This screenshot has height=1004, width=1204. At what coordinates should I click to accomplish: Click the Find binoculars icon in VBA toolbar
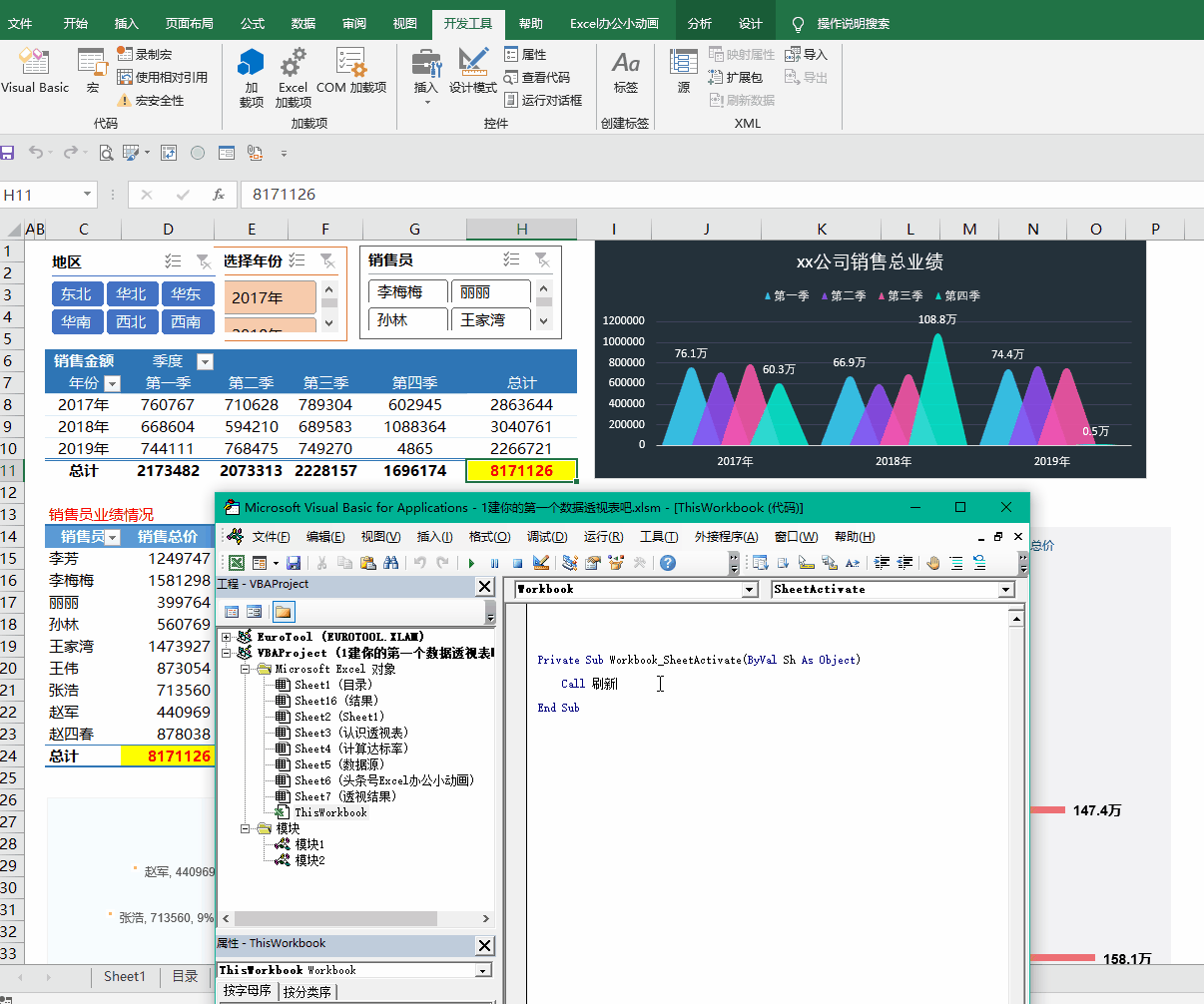tap(389, 563)
